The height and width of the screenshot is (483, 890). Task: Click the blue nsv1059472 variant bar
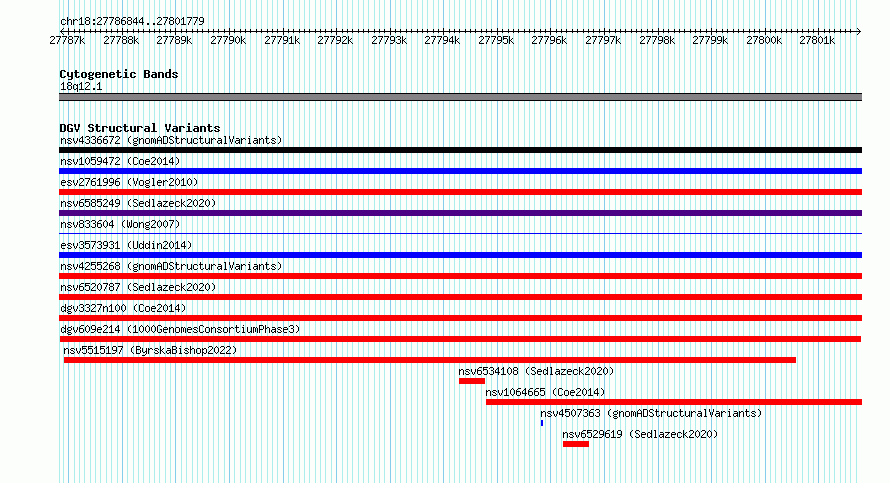(460, 171)
